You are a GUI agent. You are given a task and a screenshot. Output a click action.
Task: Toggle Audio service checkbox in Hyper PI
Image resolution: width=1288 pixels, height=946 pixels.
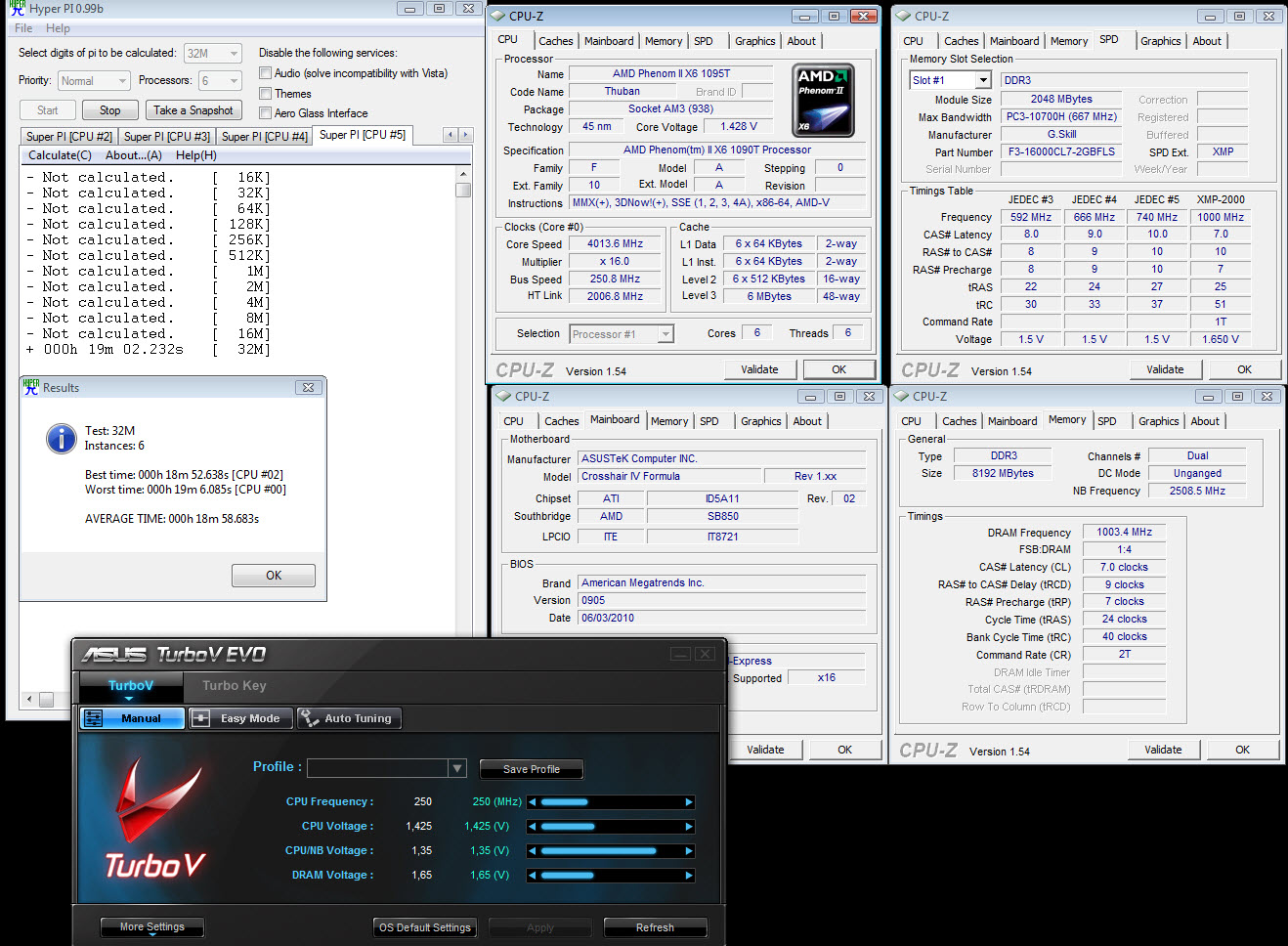[265, 73]
